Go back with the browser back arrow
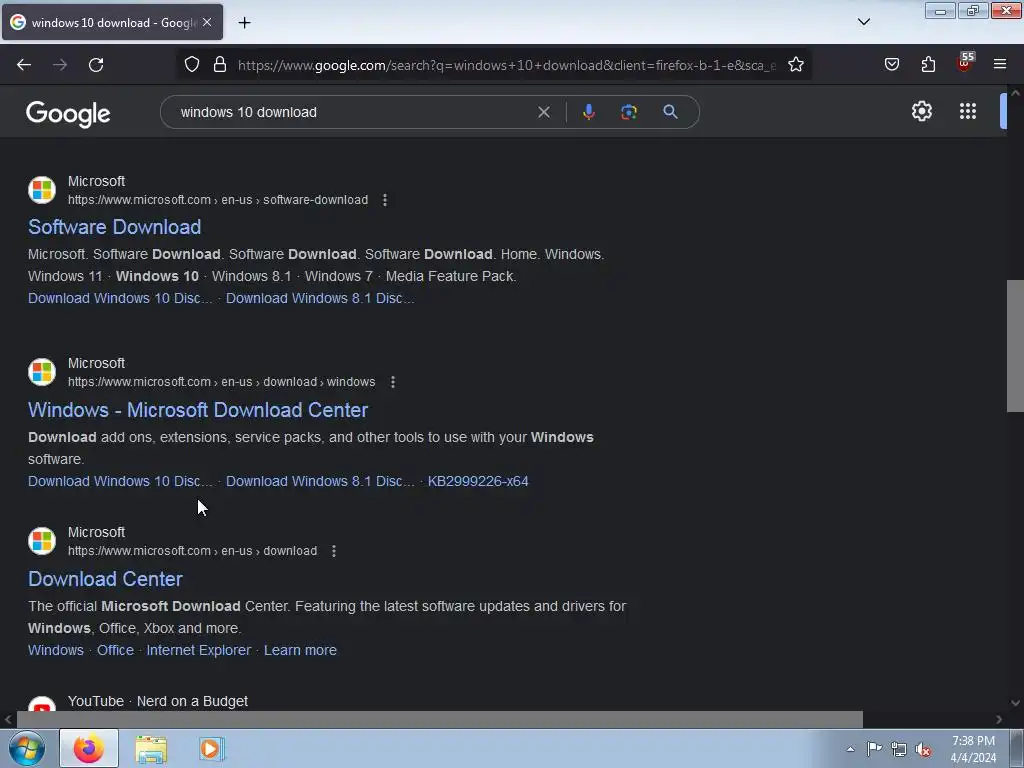Viewport: 1024px width, 768px height. 24,65
